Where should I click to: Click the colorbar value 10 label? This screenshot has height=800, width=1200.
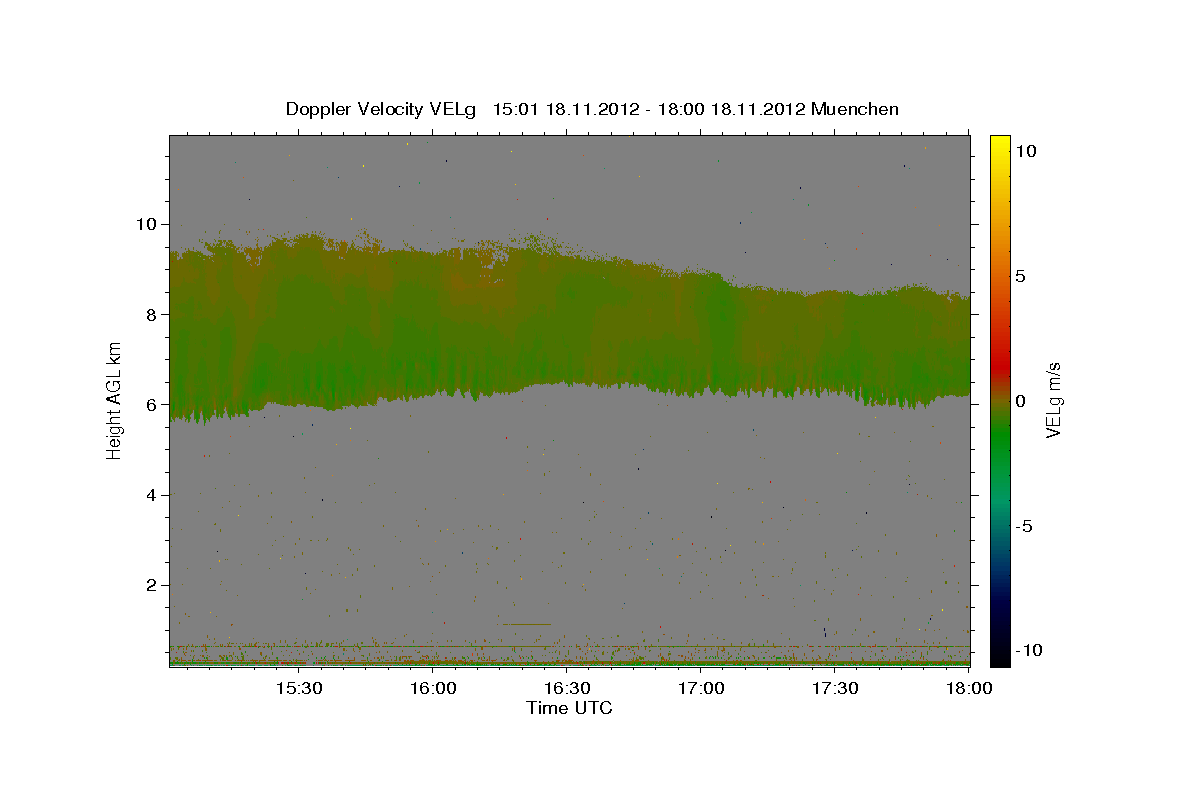(1026, 151)
